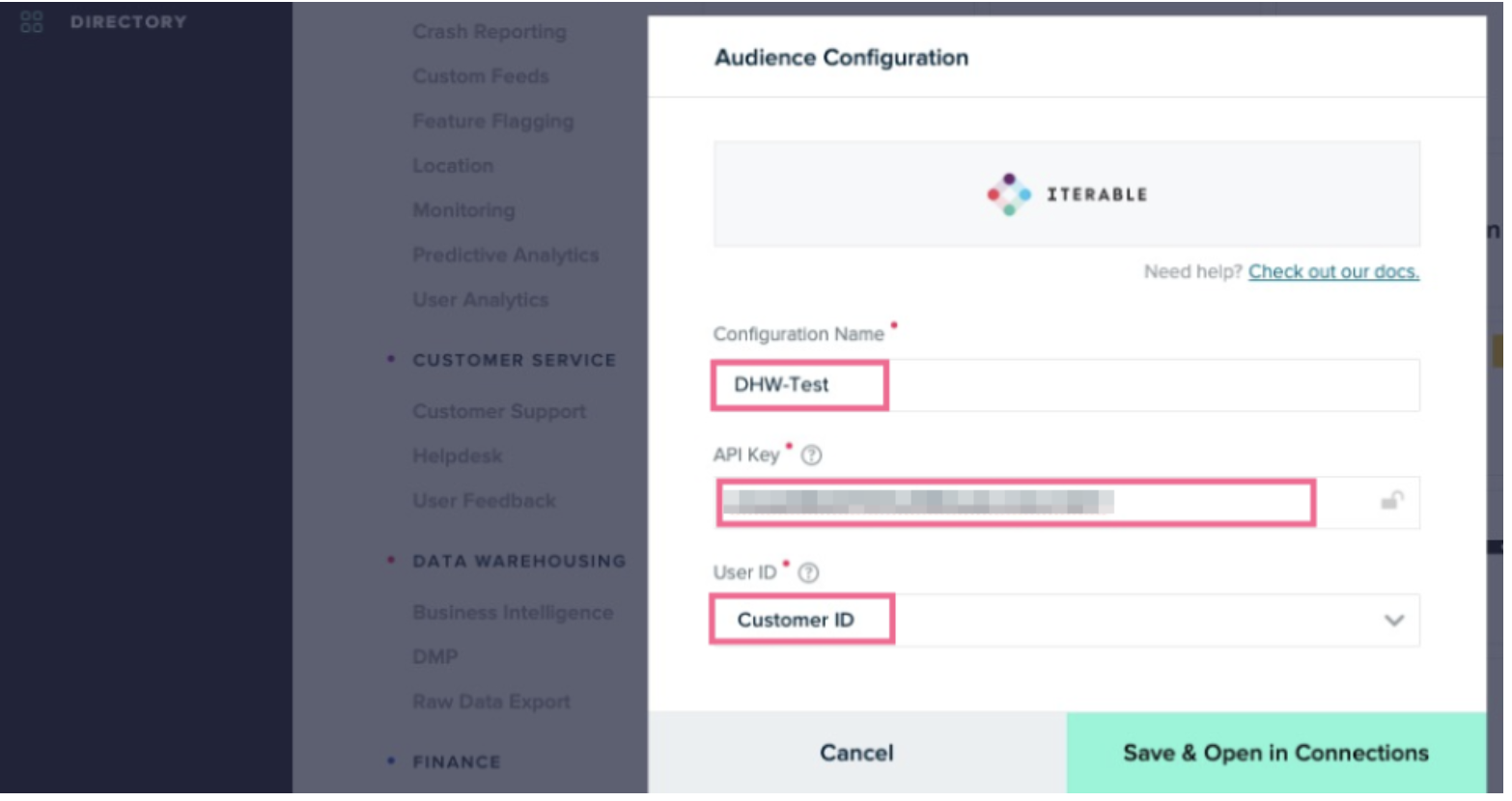Select Customer Support category

(x=499, y=412)
